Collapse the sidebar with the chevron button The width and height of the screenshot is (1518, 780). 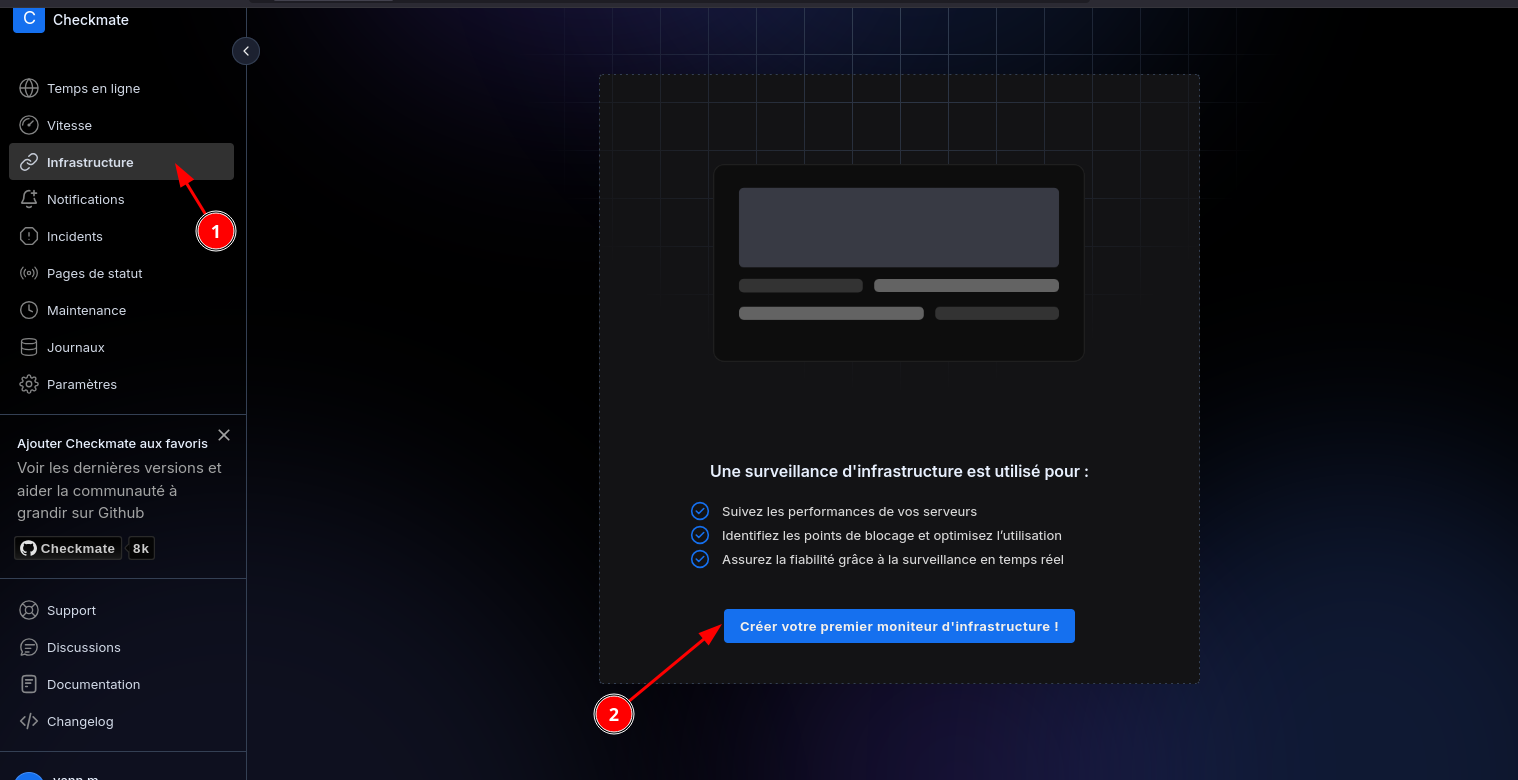click(246, 51)
